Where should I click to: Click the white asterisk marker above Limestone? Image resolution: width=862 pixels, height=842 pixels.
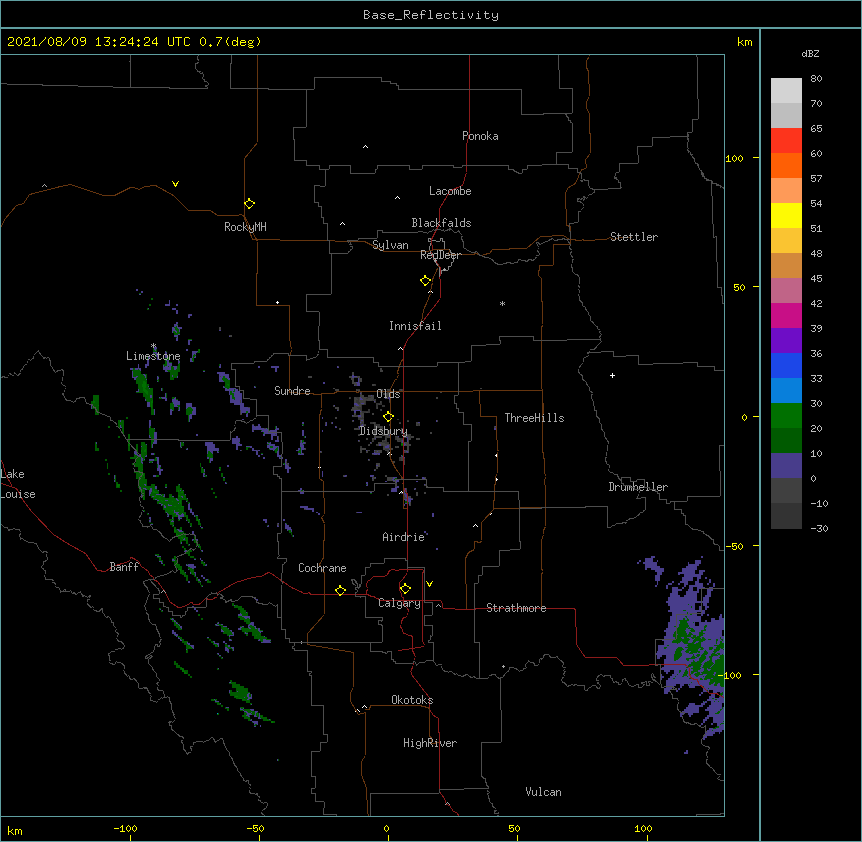pyautogui.click(x=154, y=346)
